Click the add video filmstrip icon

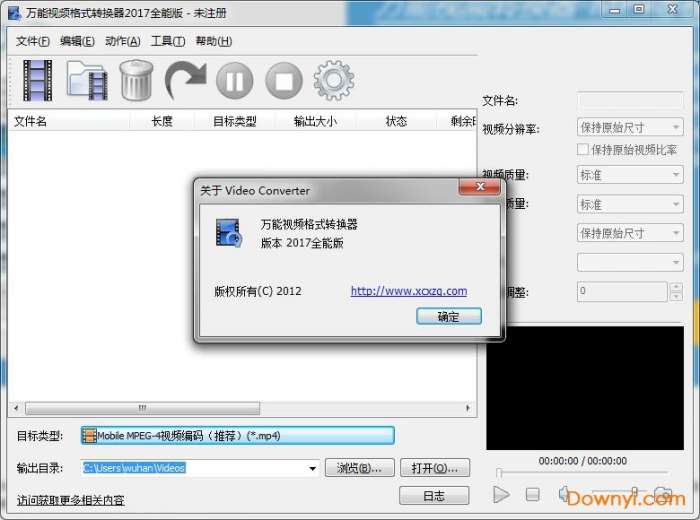(38, 80)
